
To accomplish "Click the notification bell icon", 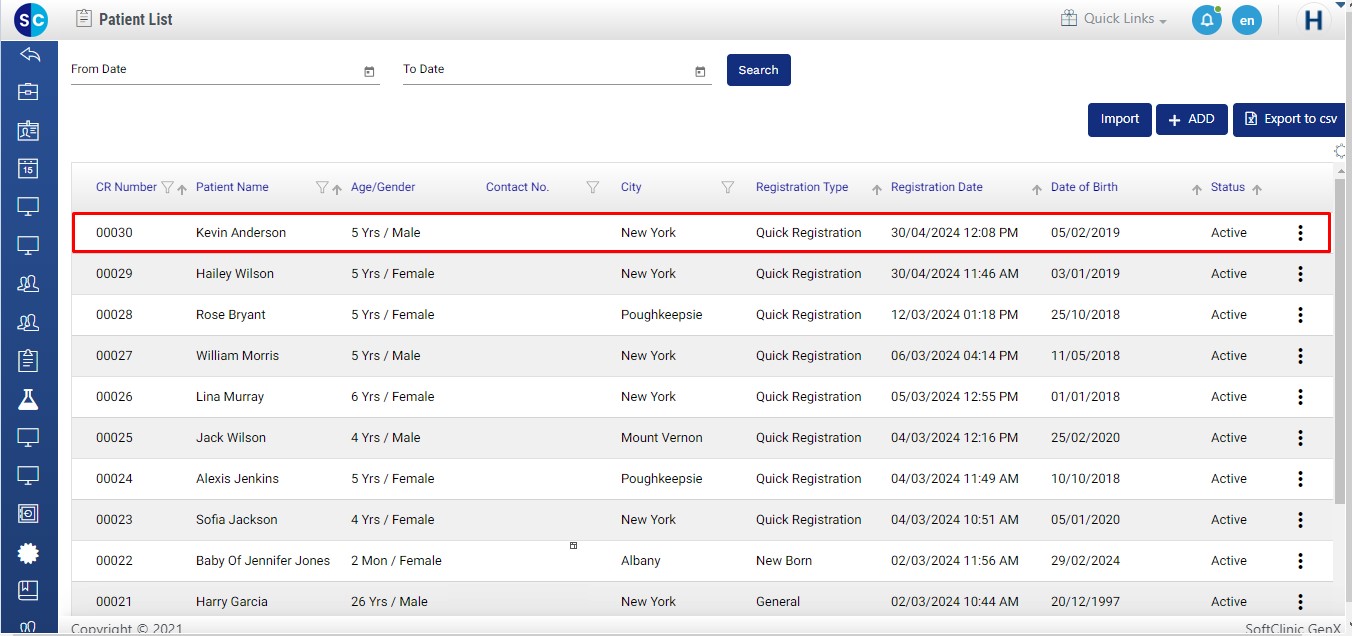I will tap(1207, 20).
